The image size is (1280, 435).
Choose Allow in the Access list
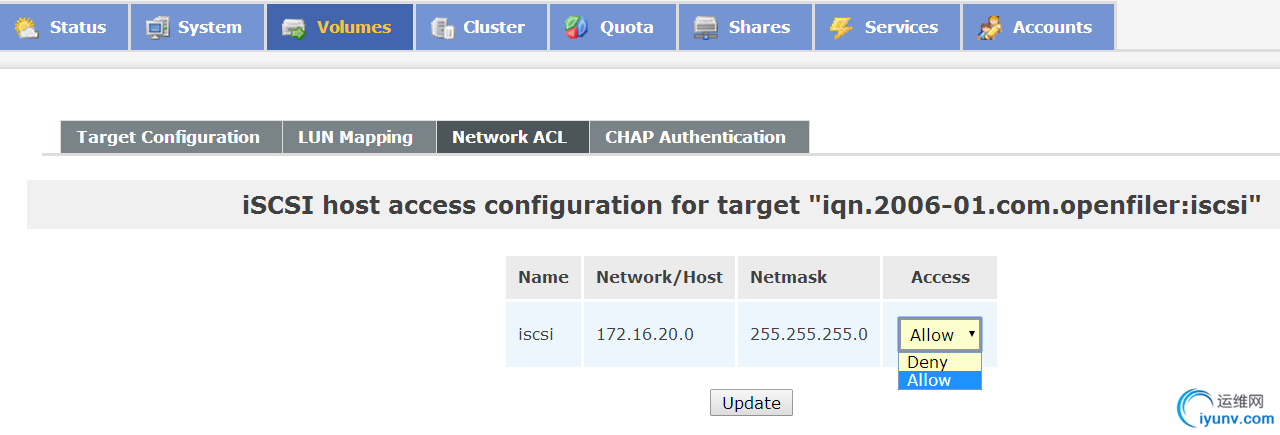pos(940,380)
